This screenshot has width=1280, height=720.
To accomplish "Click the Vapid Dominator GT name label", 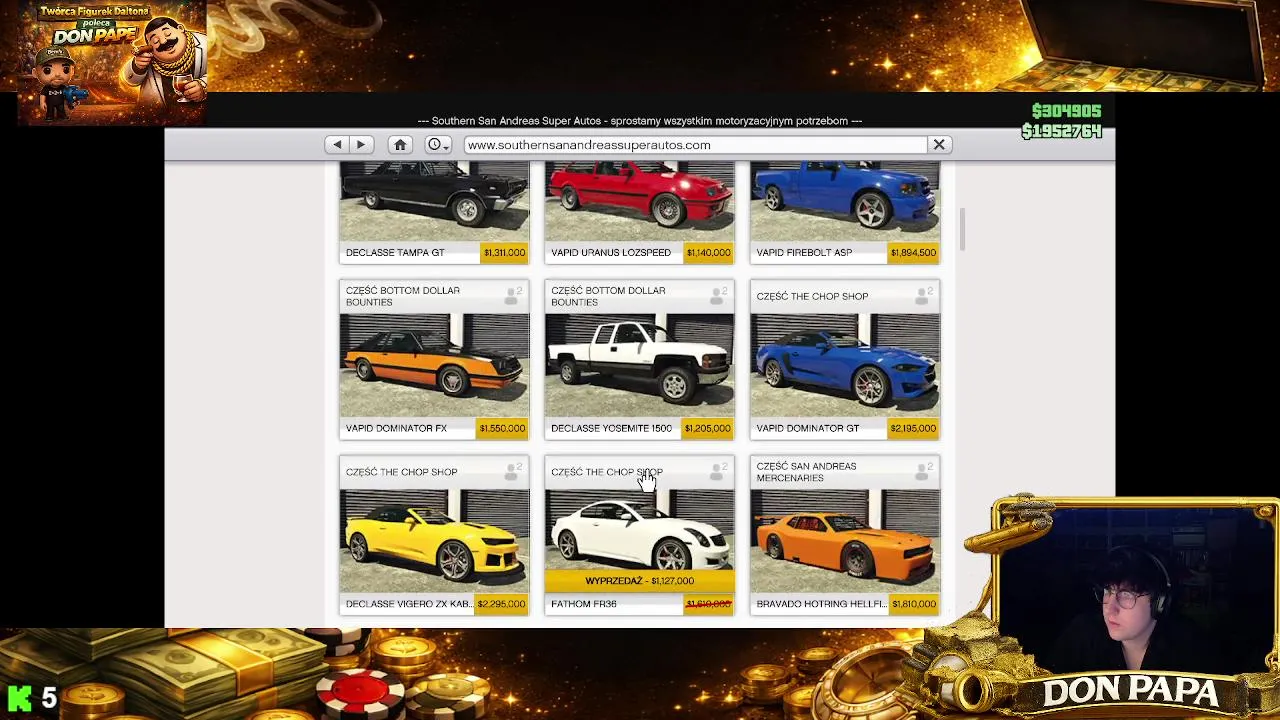I will 807,428.
